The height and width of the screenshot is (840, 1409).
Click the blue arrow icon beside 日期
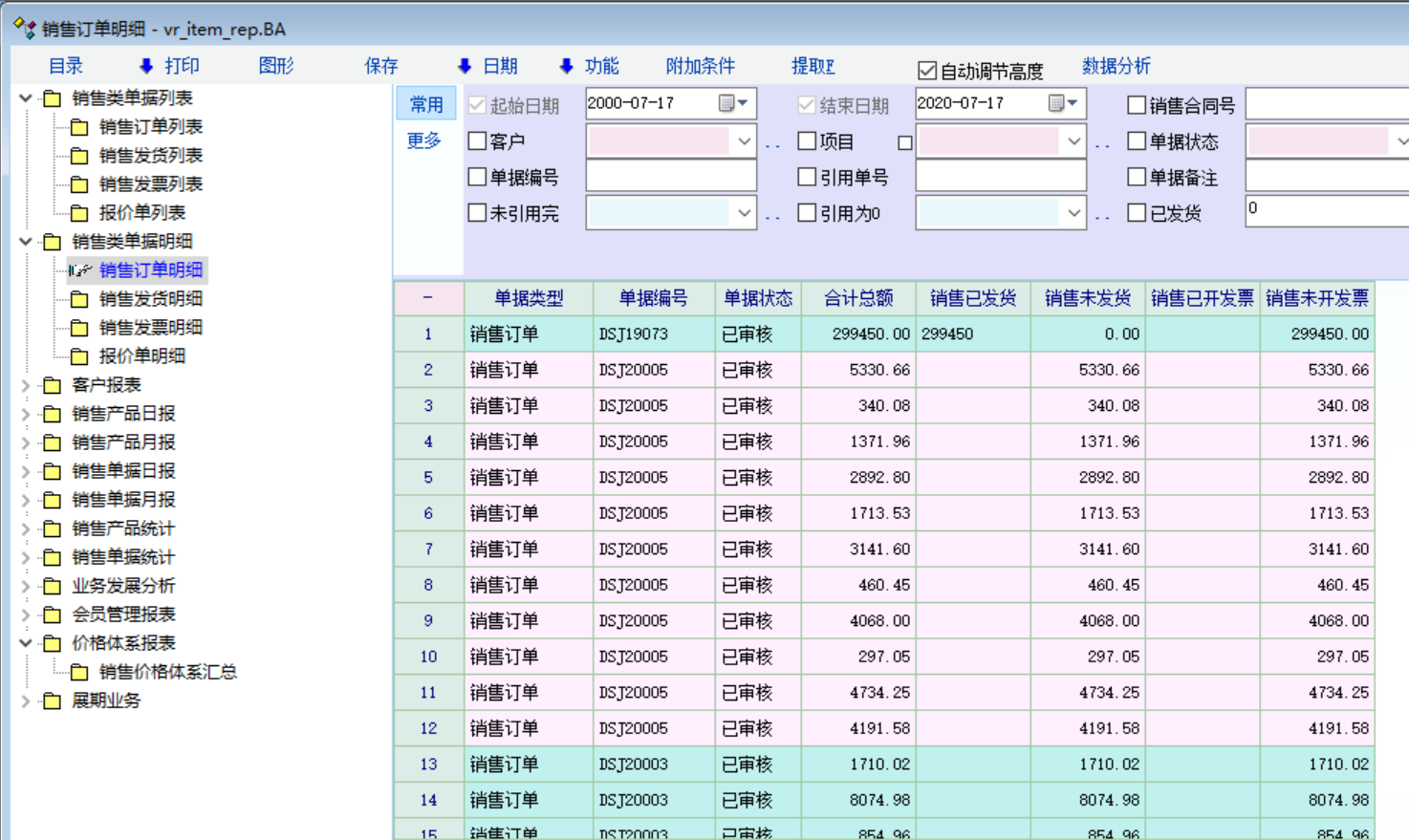465,66
